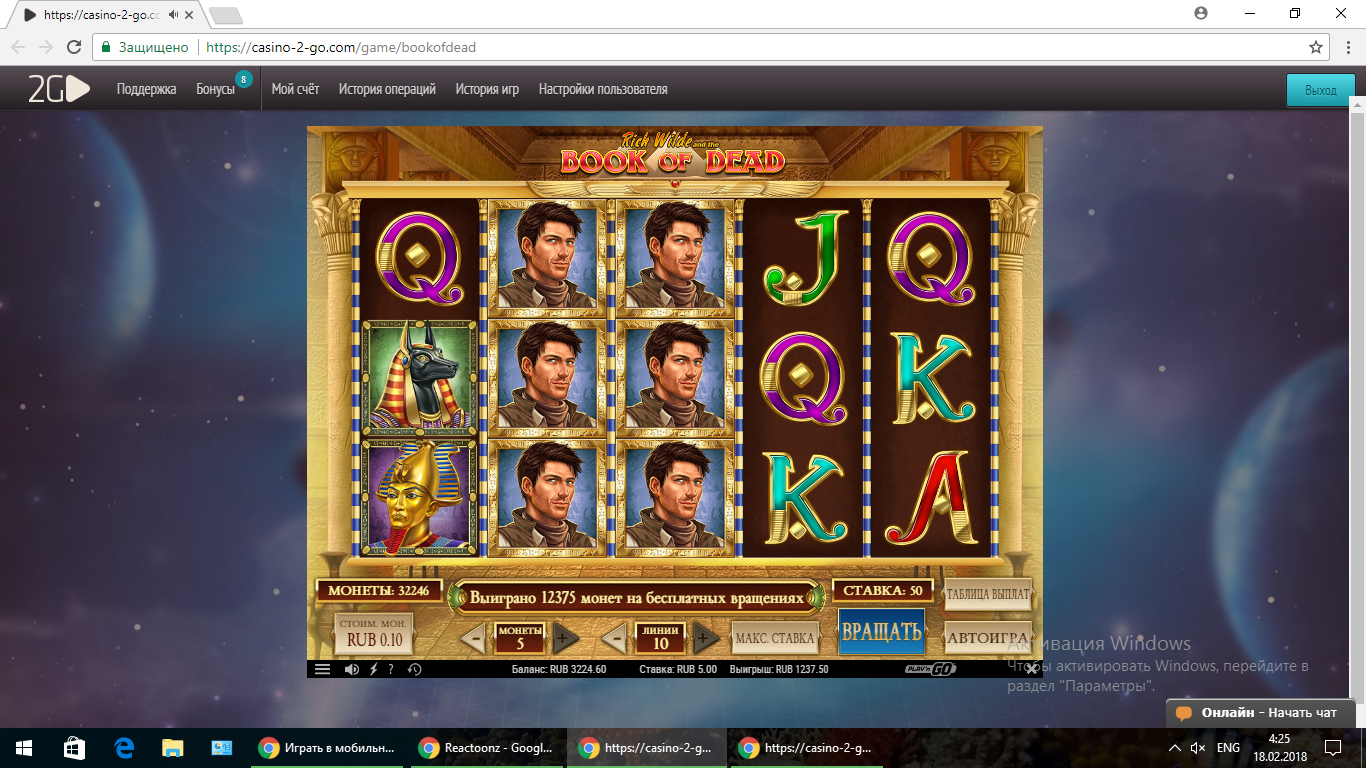Click Anubis symbol on first reel

(419, 377)
